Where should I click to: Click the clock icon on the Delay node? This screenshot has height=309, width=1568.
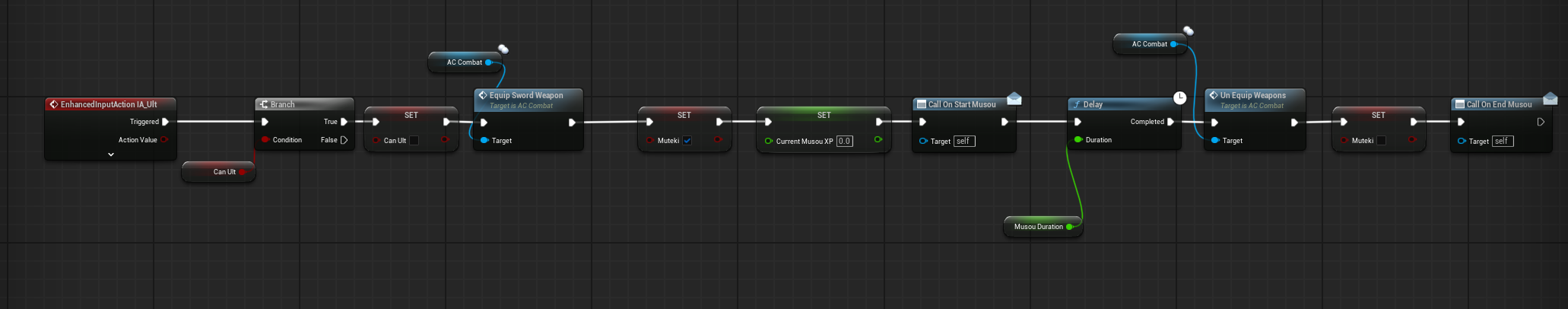pos(1179,97)
